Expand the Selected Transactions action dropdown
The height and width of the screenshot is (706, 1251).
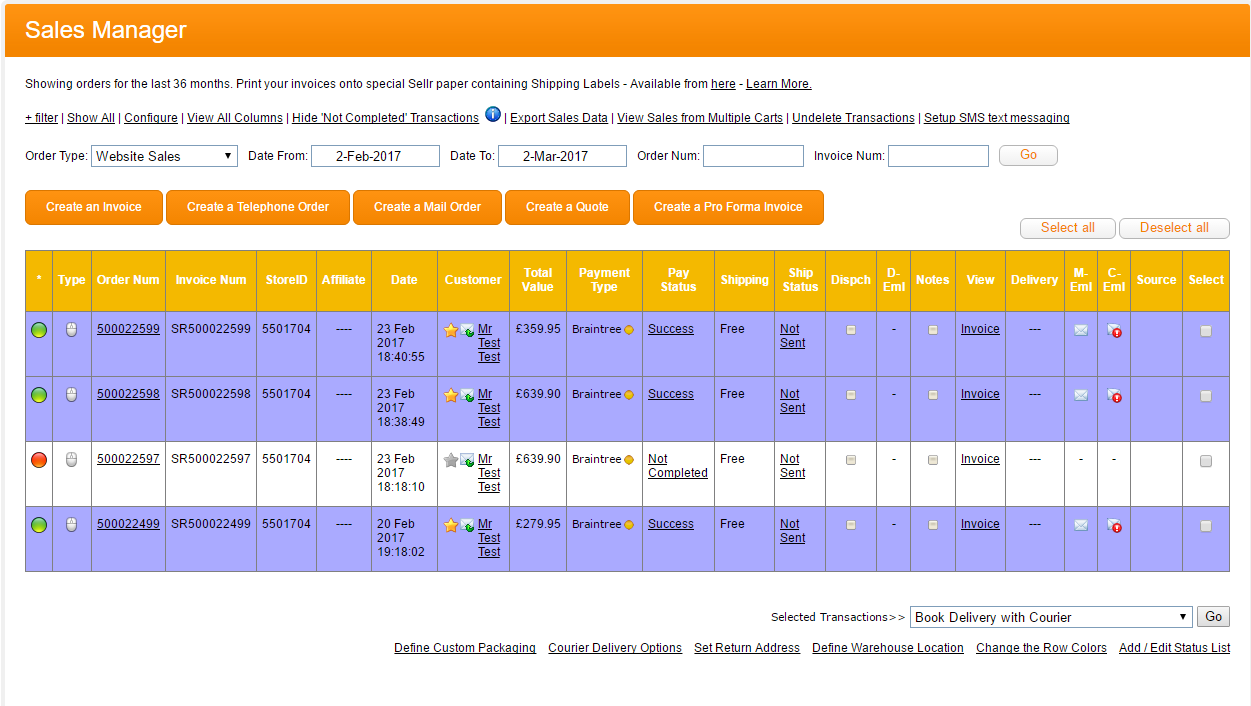pyautogui.click(x=1051, y=617)
